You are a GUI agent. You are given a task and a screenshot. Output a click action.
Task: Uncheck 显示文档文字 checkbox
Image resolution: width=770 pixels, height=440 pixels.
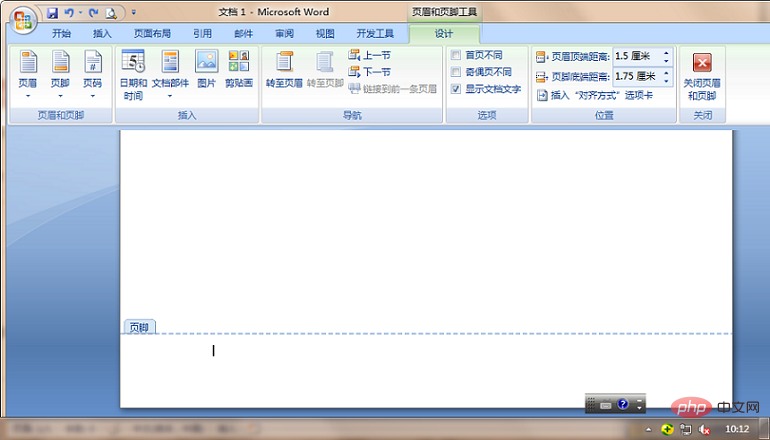pos(456,89)
